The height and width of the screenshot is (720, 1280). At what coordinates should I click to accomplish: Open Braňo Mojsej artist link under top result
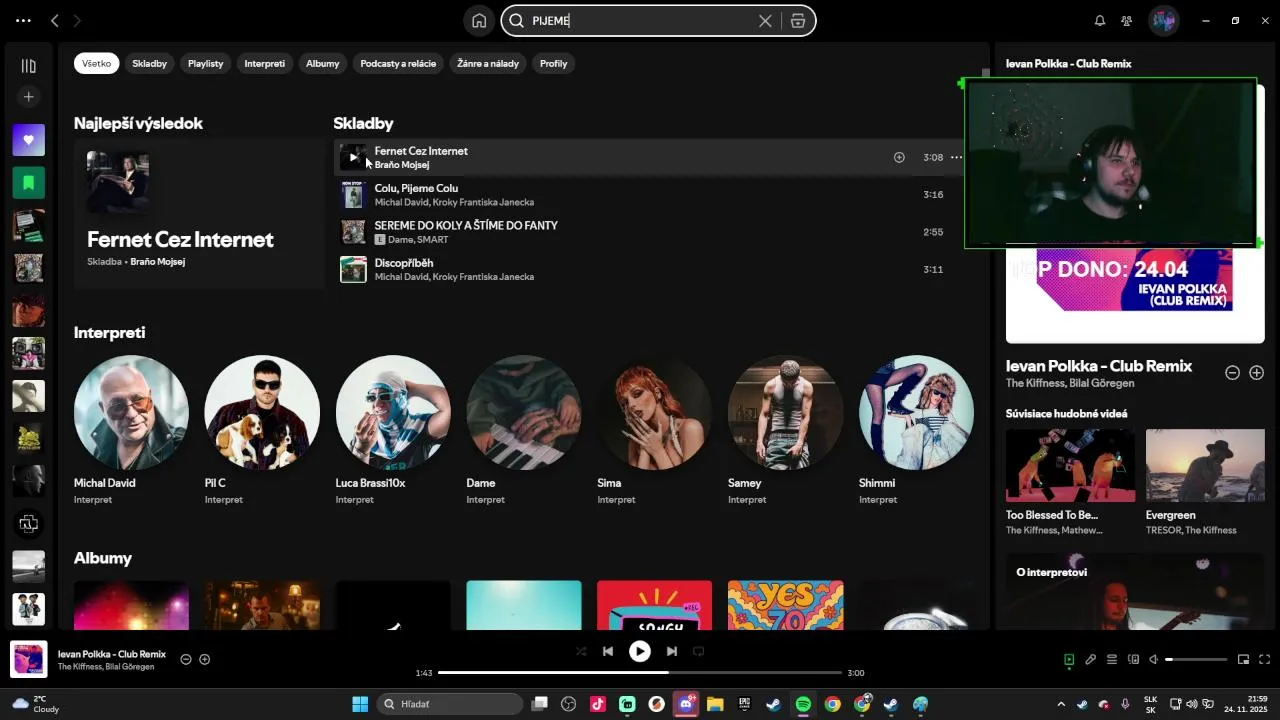[157, 262]
